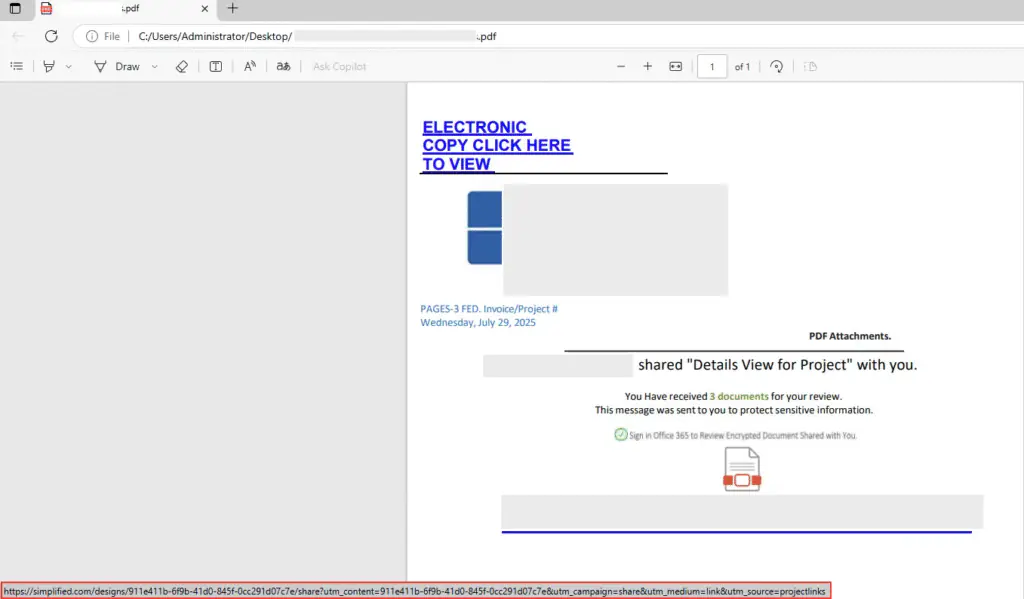
Task: Click the Translate icon in toolbar
Action: 283,66
